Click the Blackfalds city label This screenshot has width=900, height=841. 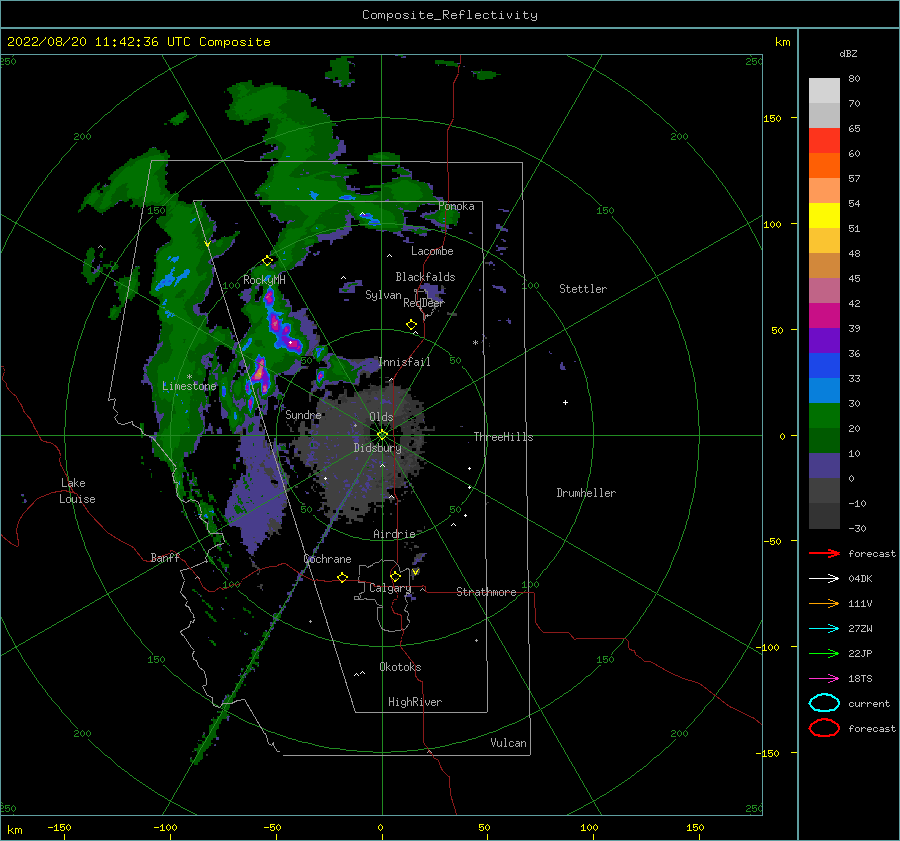425,277
